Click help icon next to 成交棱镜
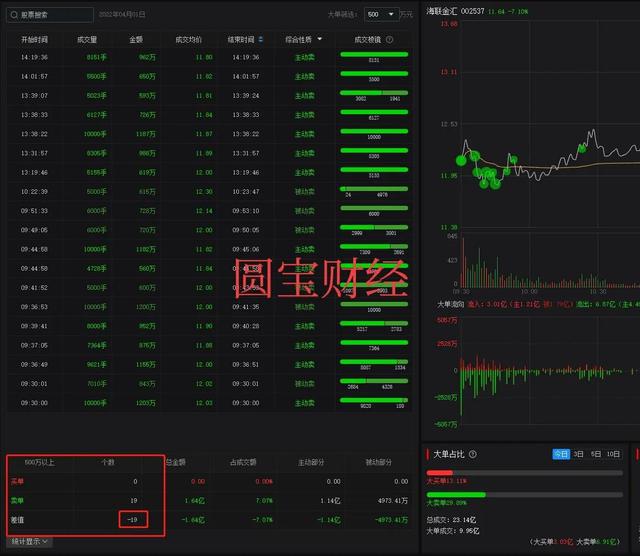The image size is (640, 556). (390, 39)
